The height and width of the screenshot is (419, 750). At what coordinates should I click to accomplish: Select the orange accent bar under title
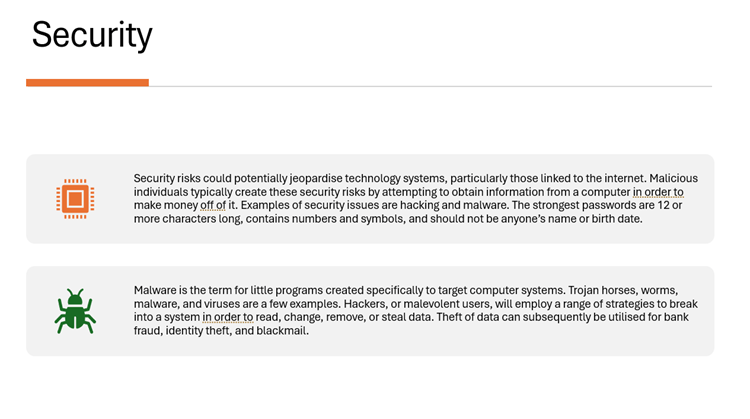[87, 83]
